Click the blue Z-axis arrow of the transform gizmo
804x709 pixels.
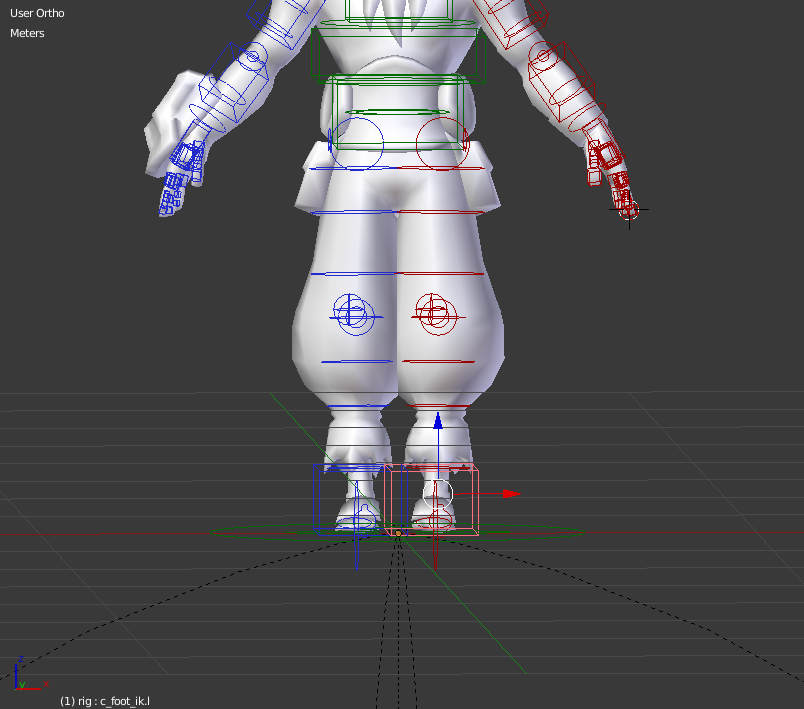click(438, 421)
